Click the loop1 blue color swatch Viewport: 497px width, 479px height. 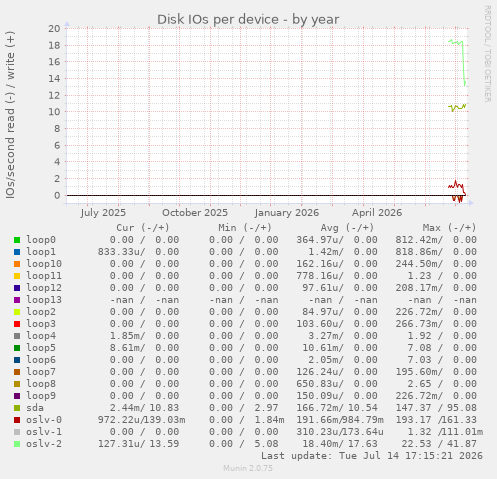click(17, 252)
